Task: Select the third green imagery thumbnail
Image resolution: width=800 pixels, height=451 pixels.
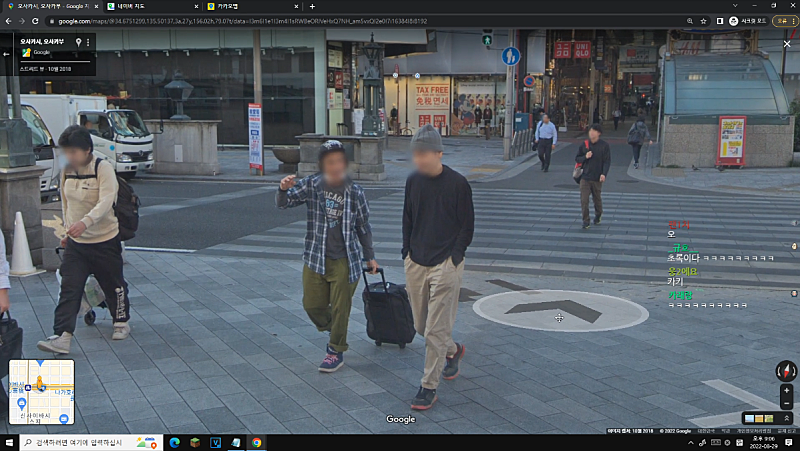Action: point(768,418)
